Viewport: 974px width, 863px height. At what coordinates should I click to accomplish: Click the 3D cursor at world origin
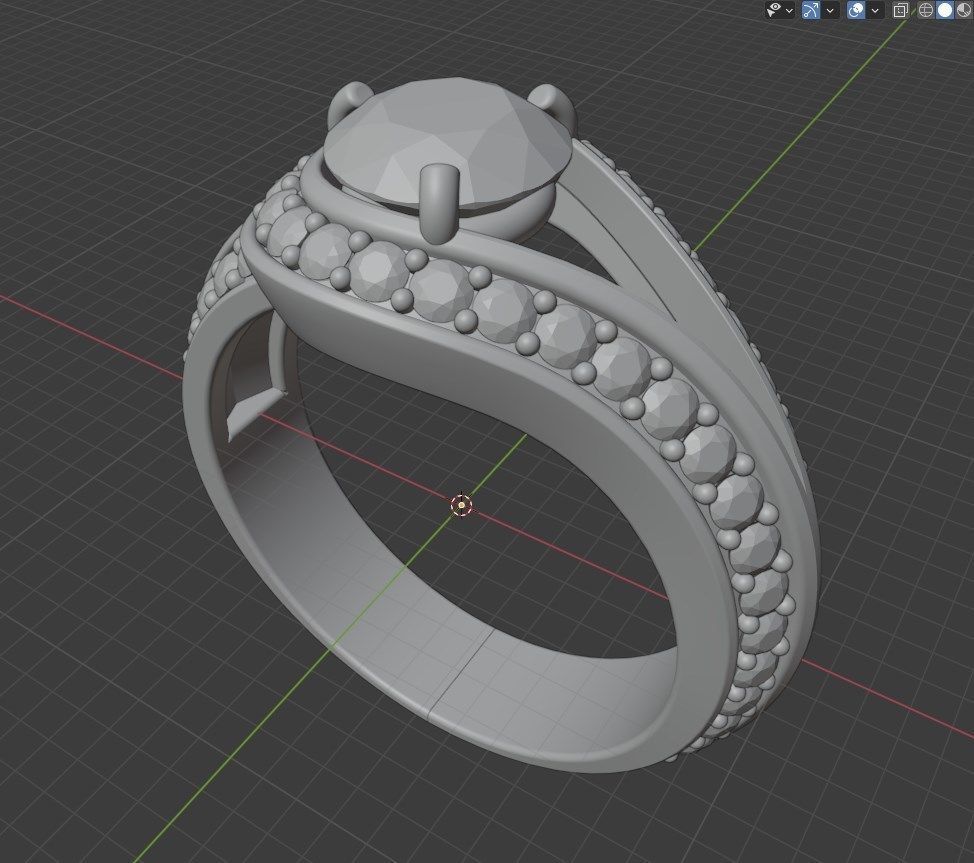462,506
